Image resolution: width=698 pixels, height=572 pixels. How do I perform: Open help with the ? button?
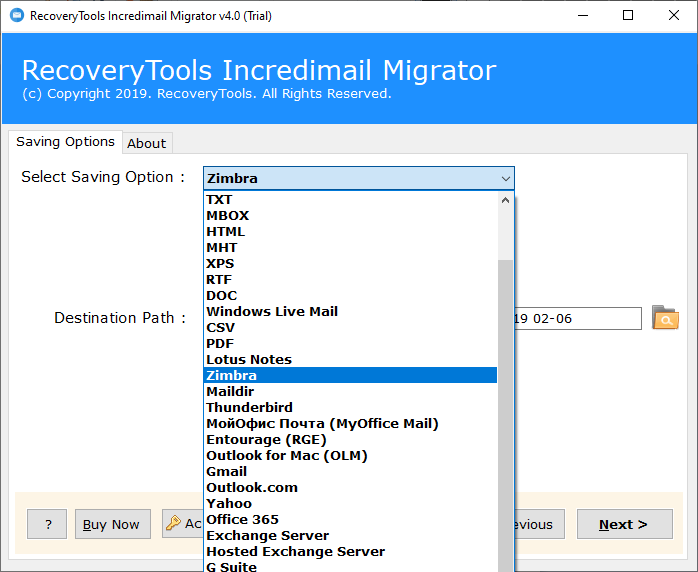[x=47, y=524]
